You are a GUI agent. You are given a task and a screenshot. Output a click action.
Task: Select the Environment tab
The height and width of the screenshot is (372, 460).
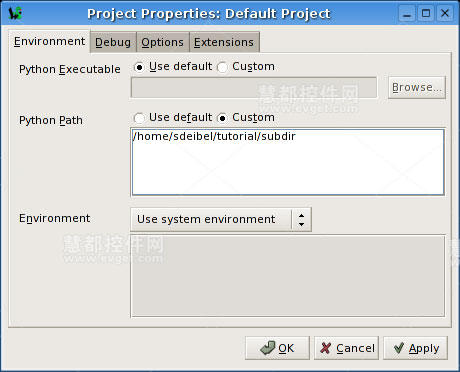49,42
